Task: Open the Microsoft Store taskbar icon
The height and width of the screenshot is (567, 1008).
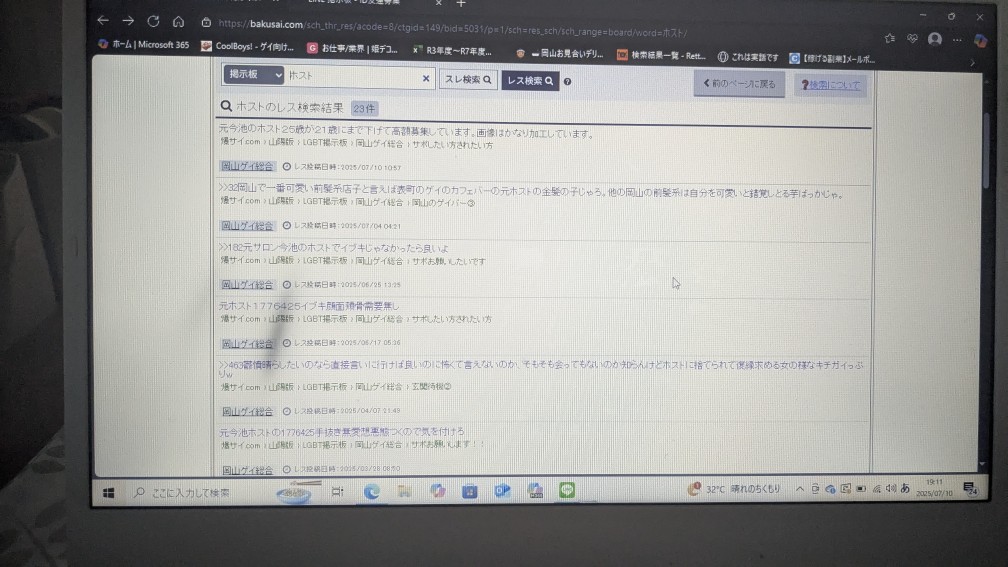Action: click(470, 491)
